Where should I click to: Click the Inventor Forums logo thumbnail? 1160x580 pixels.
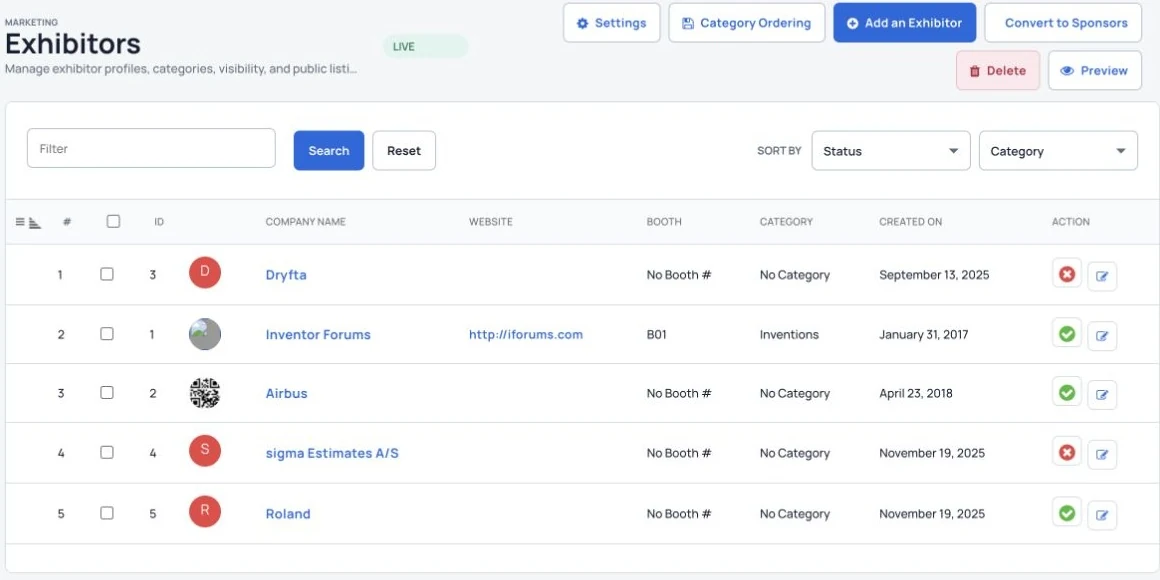tap(205, 334)
